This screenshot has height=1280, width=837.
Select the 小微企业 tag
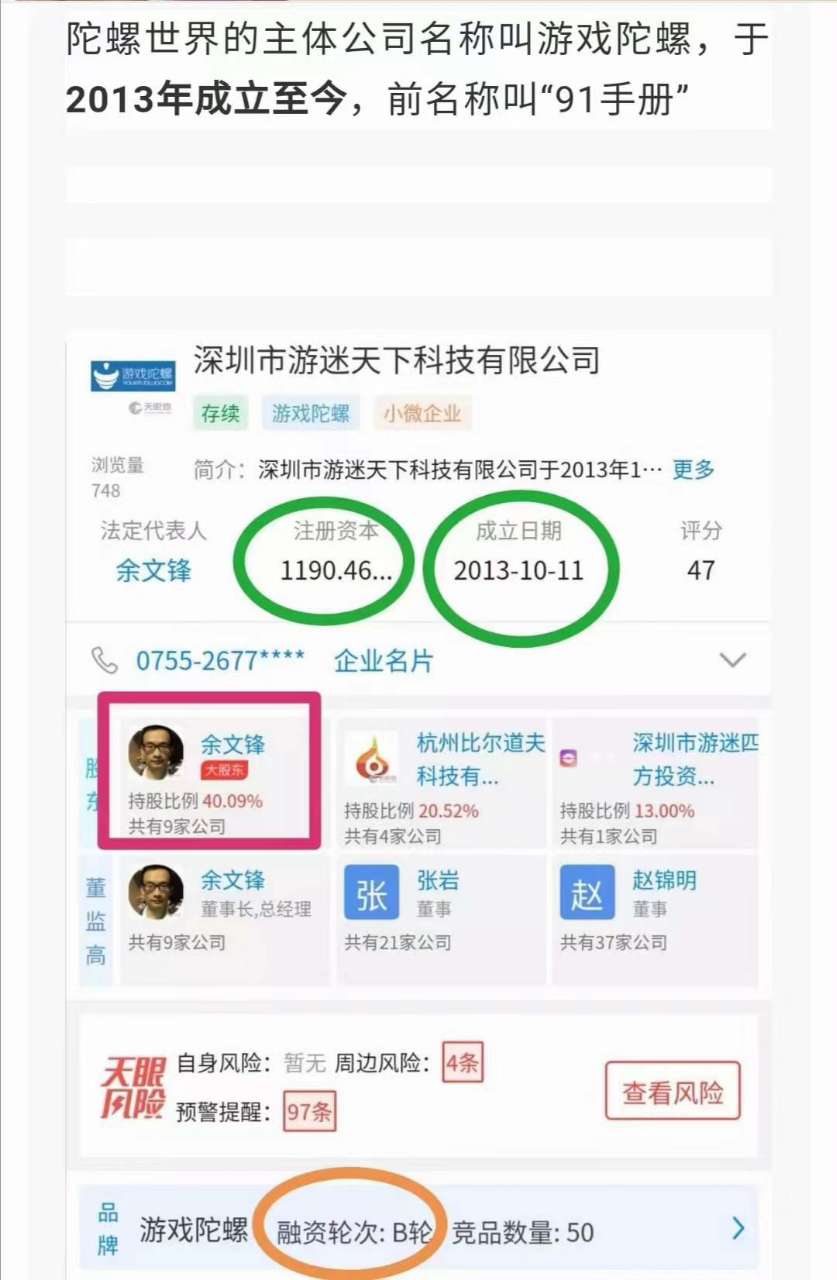point(423,414)
